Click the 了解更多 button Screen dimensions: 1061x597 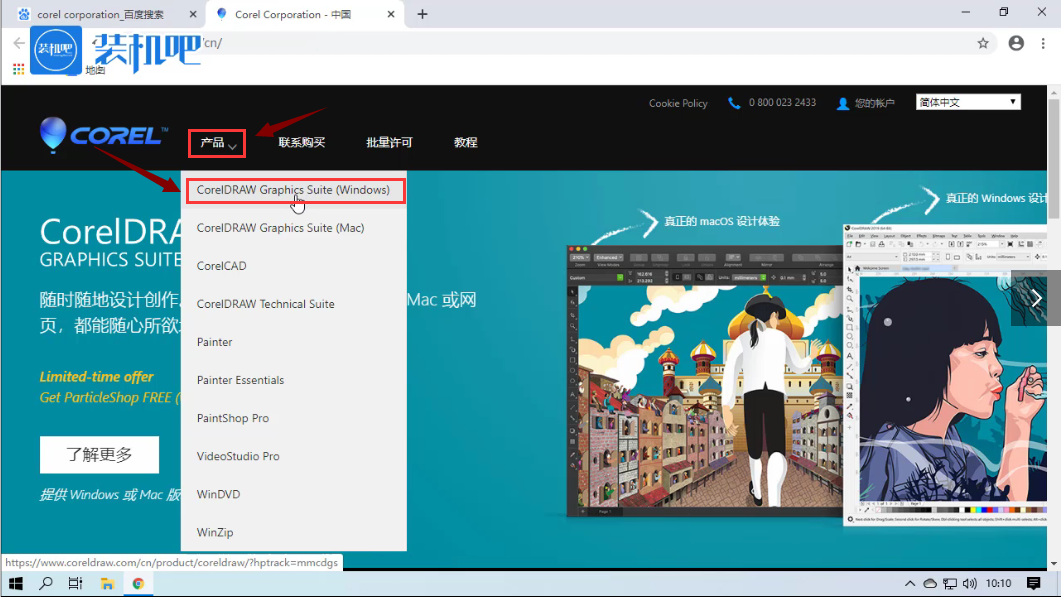[x=99, y=454]
